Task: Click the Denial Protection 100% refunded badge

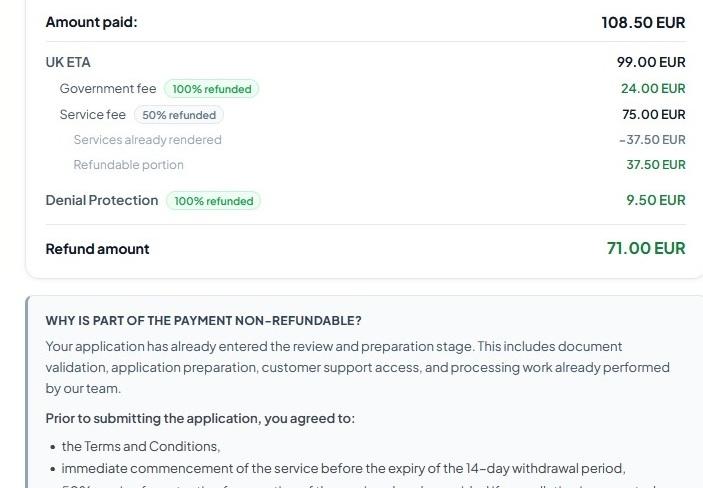Action: 213,200
